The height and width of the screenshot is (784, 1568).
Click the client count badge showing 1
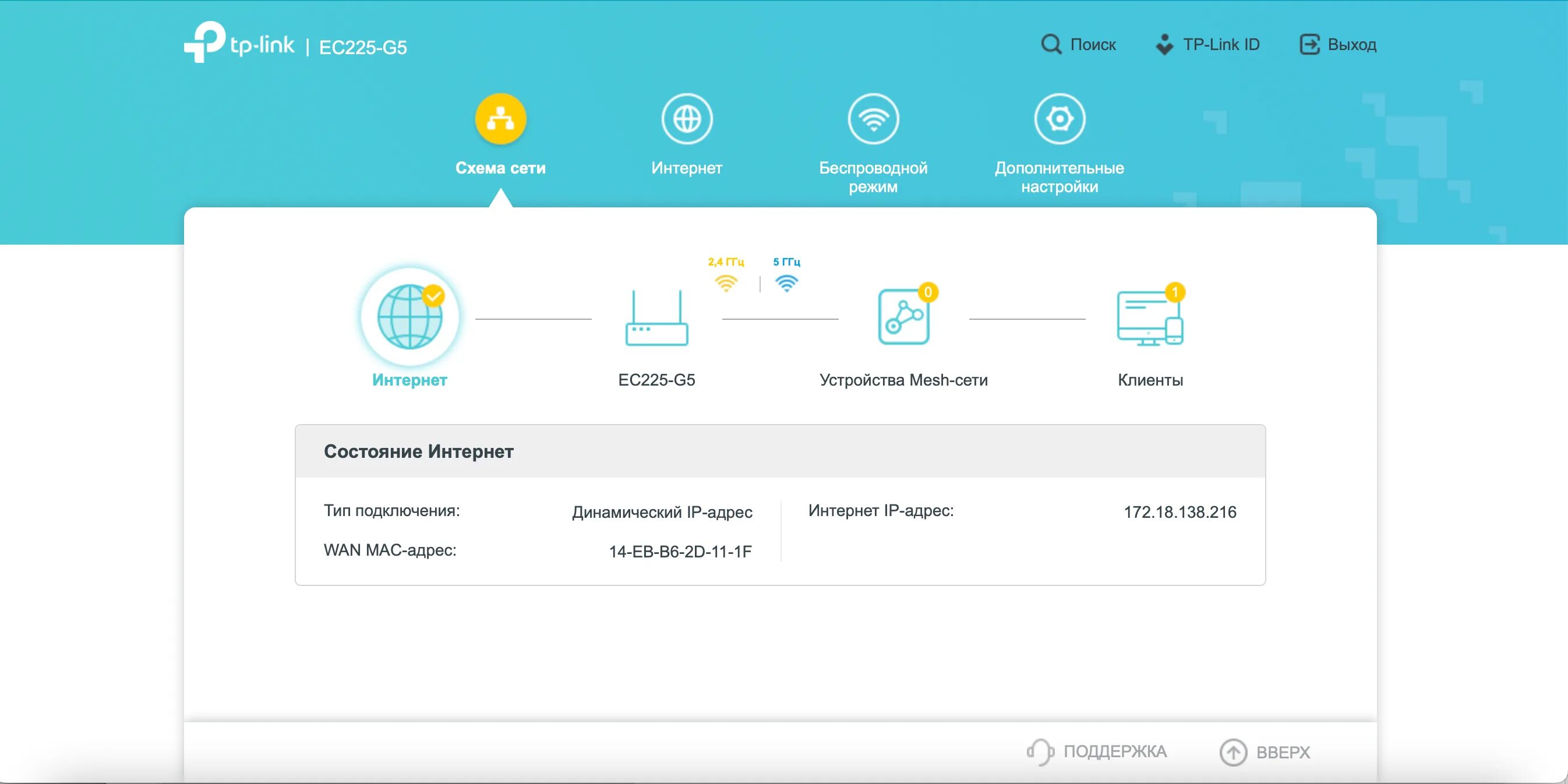[1175, 292]
